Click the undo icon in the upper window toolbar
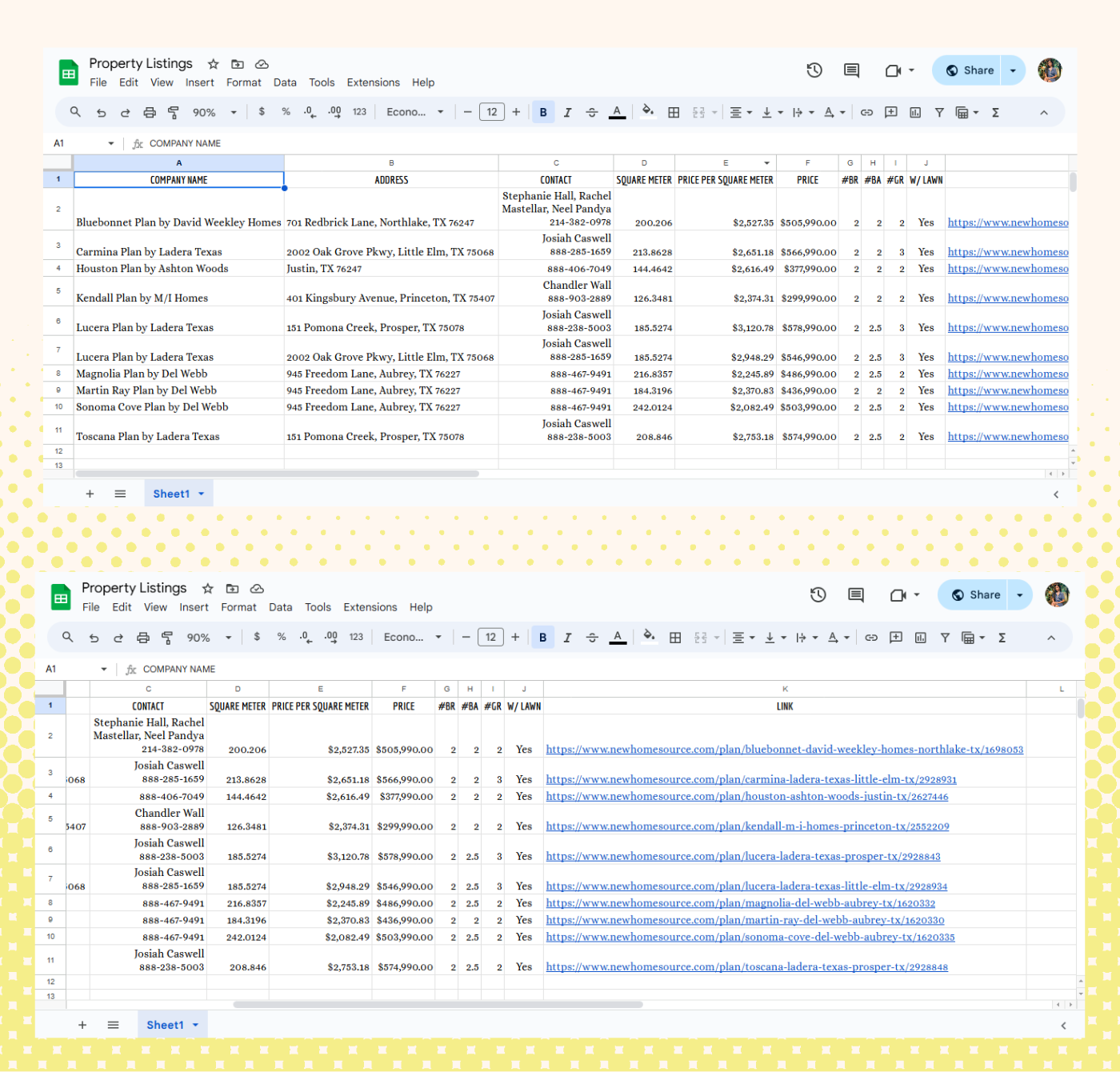This screenshot has height=1072, width=1120. pos(101,113)
